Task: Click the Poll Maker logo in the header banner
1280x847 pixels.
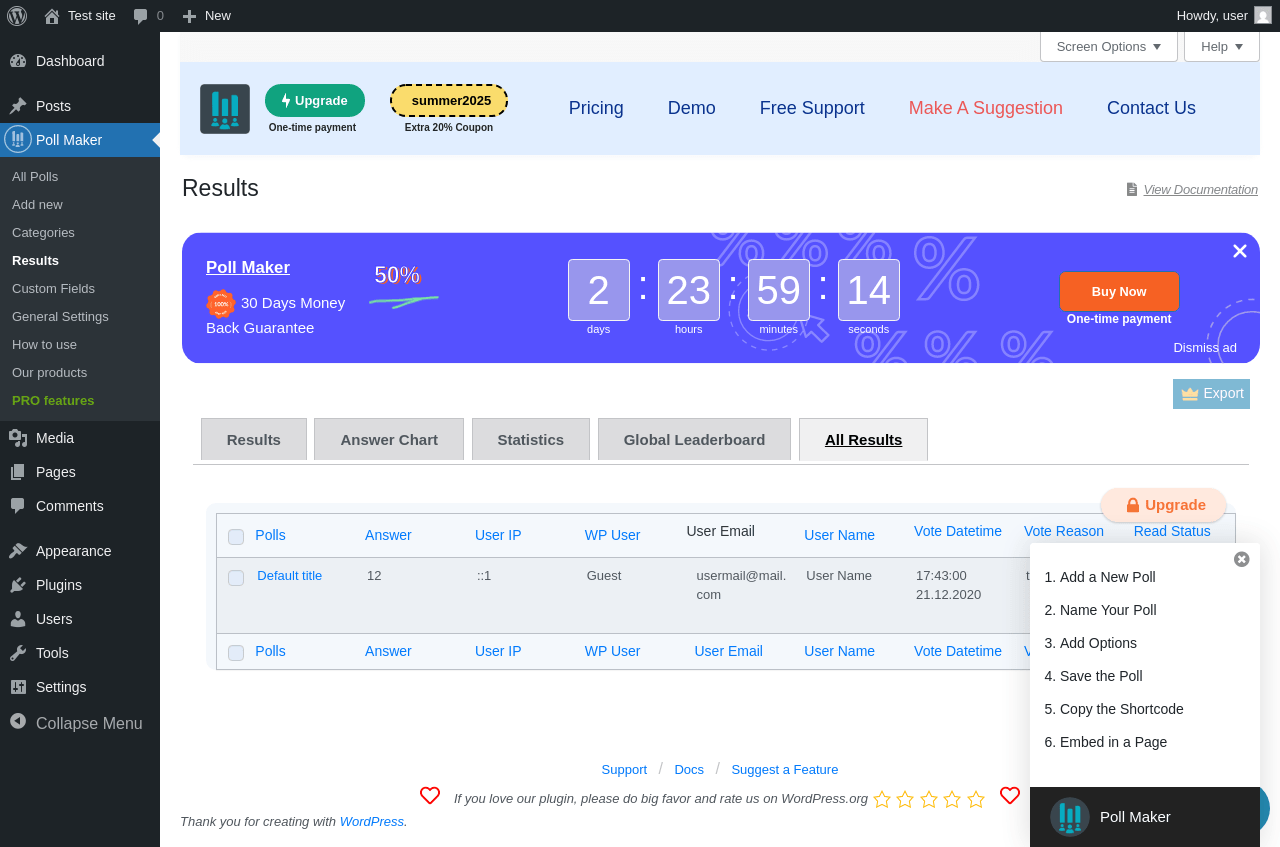Action: point(225,109)
